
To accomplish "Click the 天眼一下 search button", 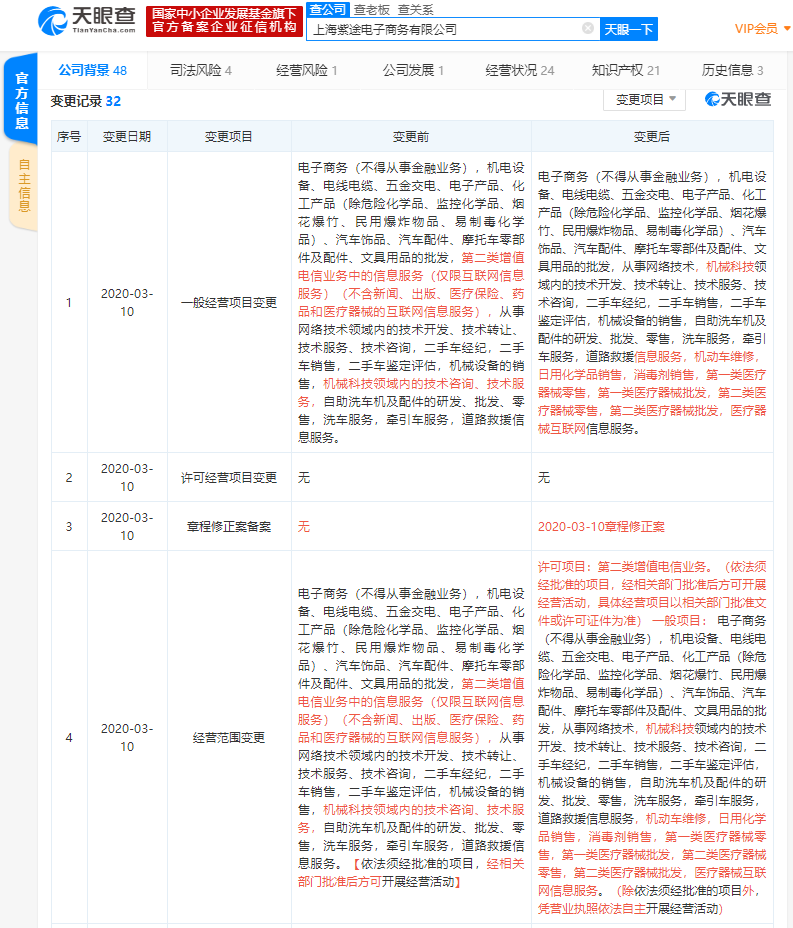I will [628, 29].
